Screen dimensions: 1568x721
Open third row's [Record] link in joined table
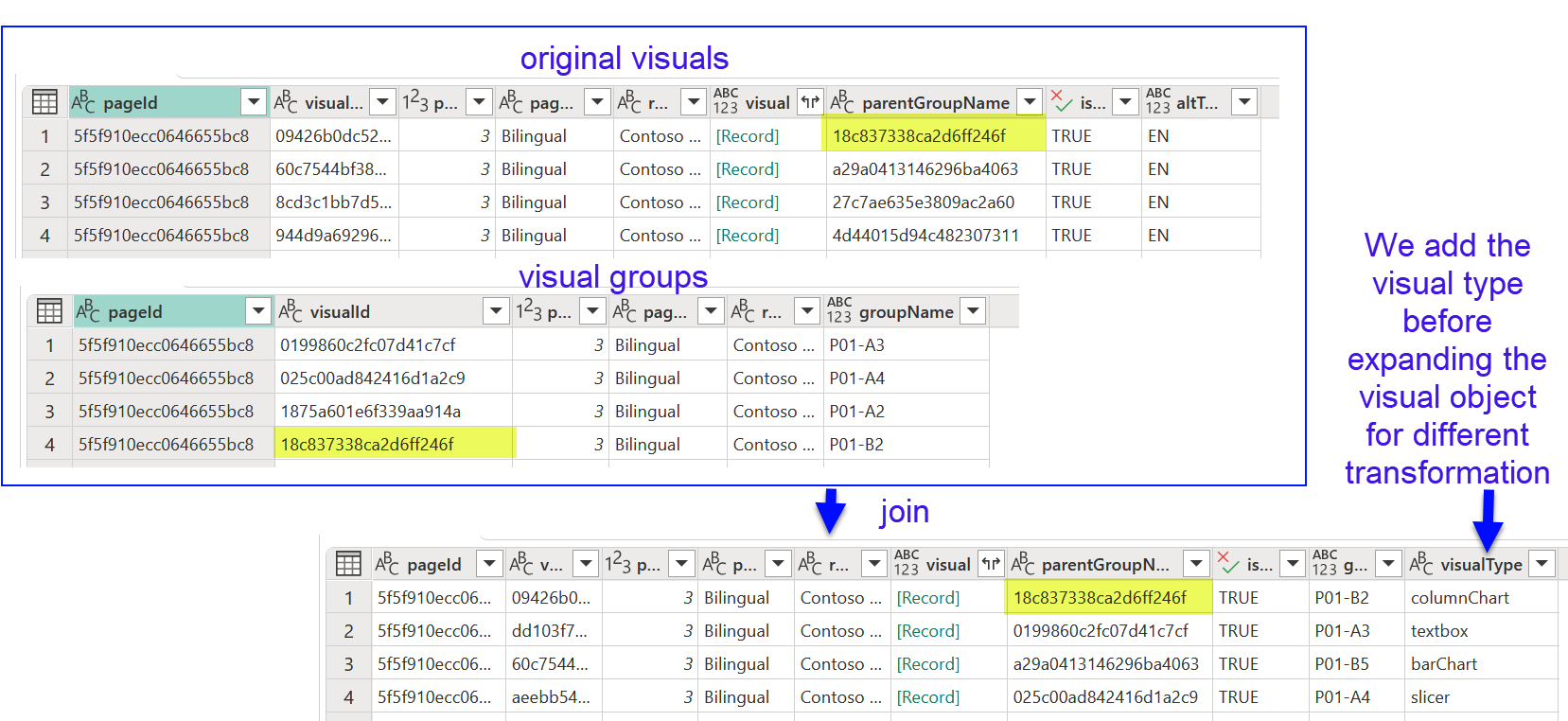pos(927,664)
